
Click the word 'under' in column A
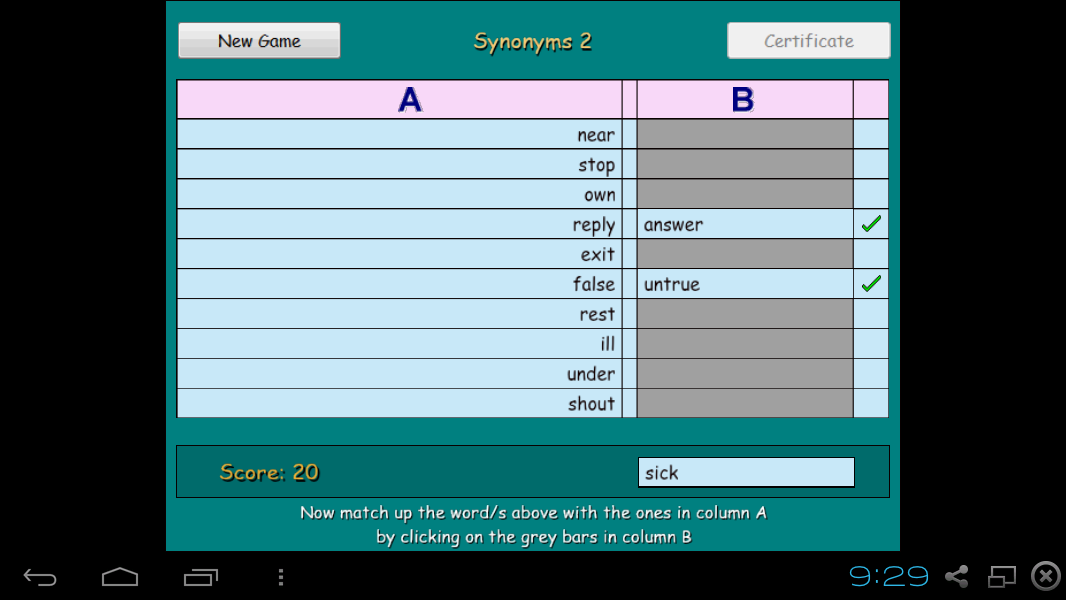pos(591,374)
